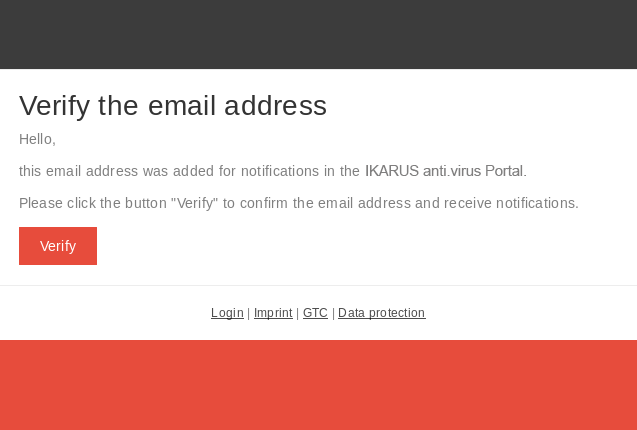Screen dimensions: 637x430
Task: Click the red footer banner
Action: [318, 385]
